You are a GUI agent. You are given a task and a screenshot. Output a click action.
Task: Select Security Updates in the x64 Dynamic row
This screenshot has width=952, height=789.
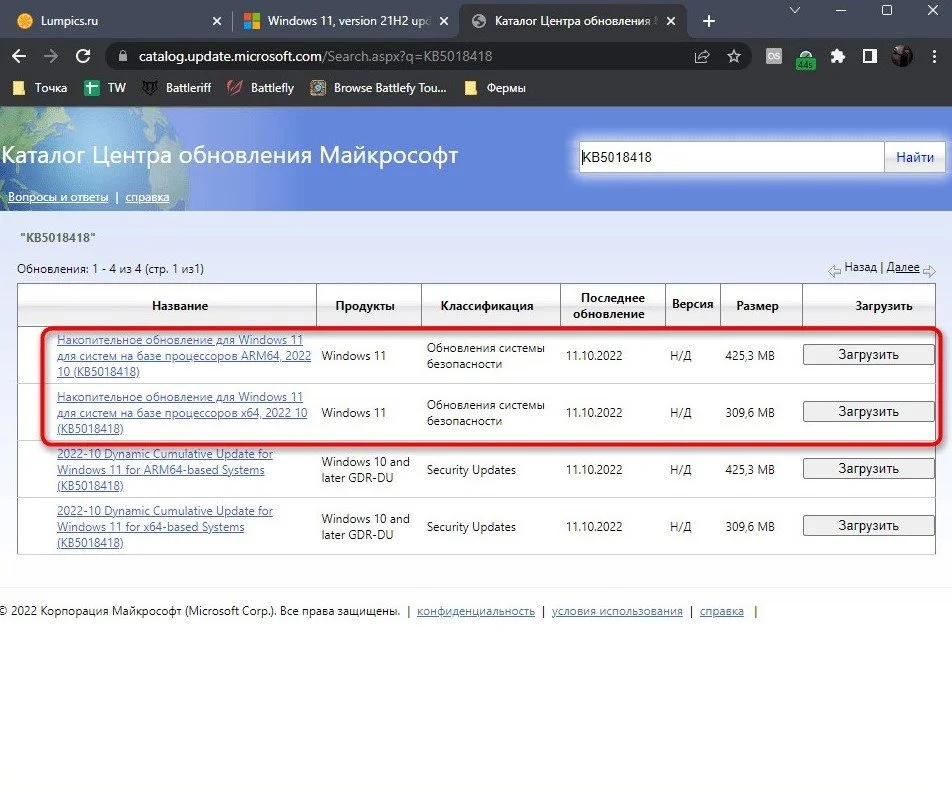(471, 527)
